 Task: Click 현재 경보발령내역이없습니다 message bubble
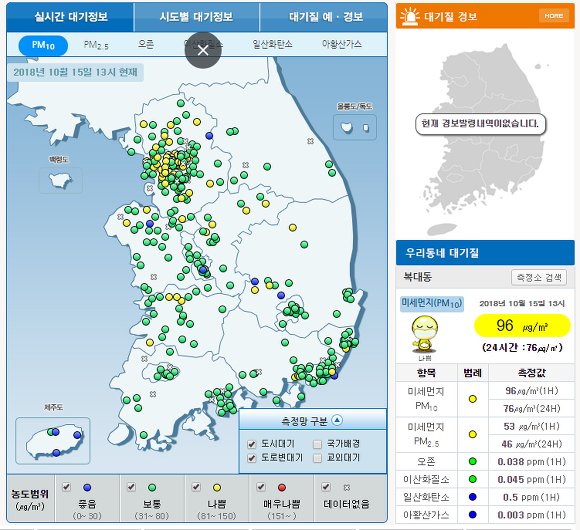click(x=480, y=124)
